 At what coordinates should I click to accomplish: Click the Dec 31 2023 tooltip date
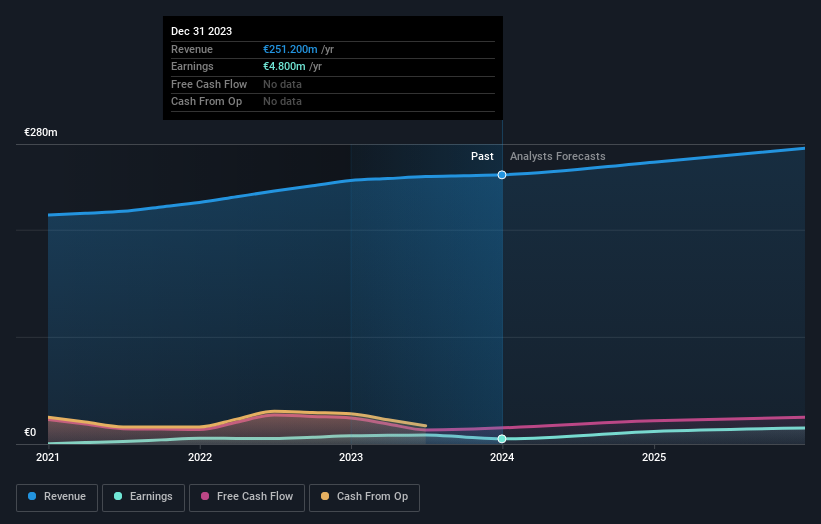(x=202, y=31)
